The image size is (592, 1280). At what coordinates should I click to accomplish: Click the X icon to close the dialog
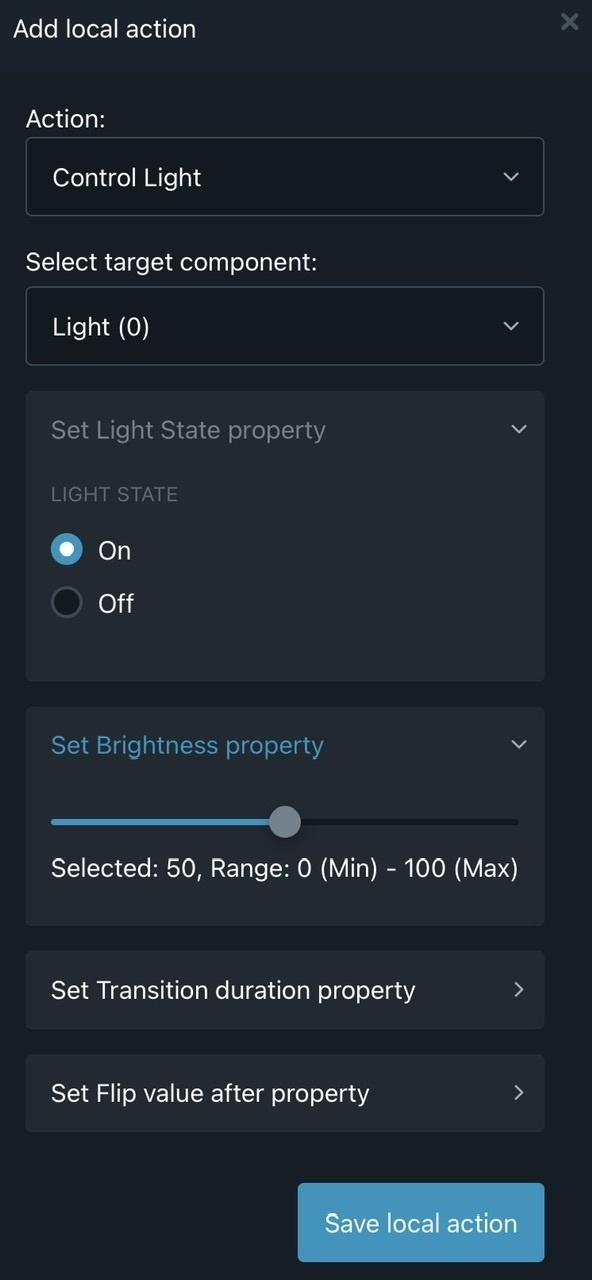[570, 21]
